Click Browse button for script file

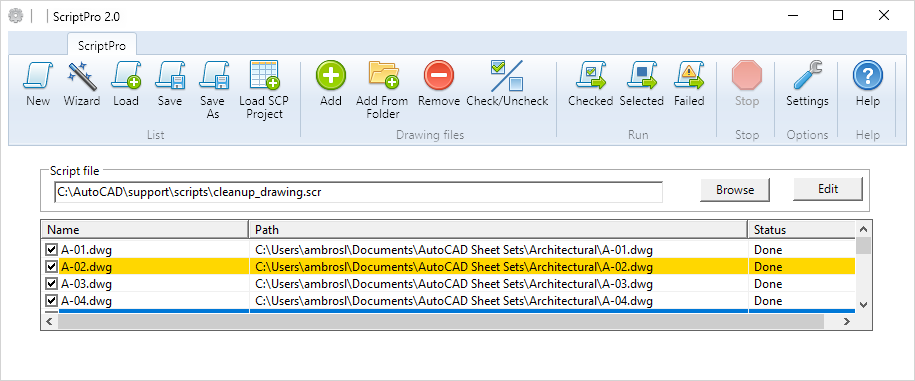pos(735,190)
